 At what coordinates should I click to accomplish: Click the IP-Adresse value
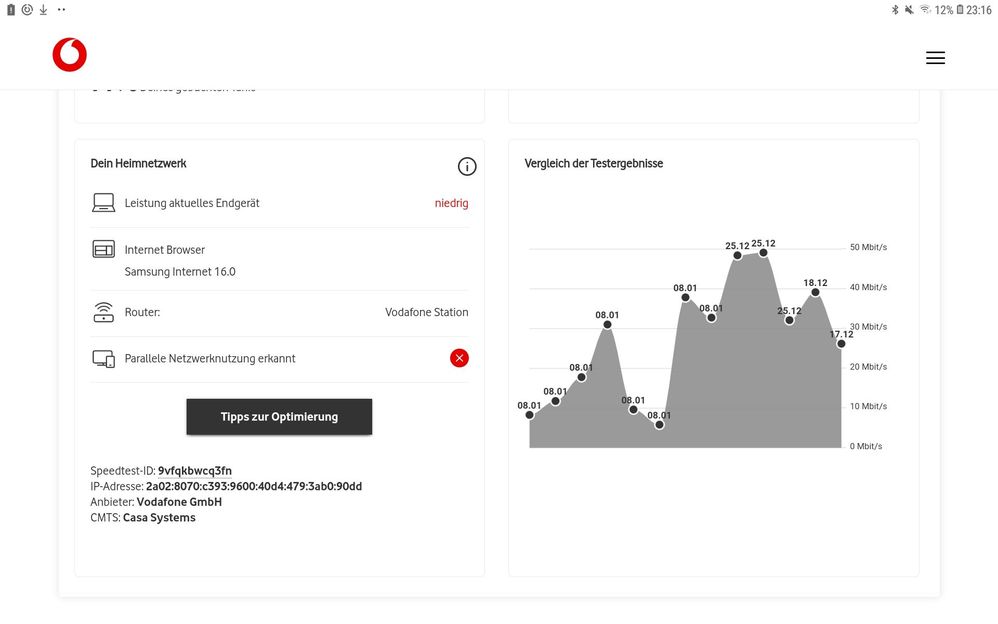pyautogui.click(x=254, y=486)
